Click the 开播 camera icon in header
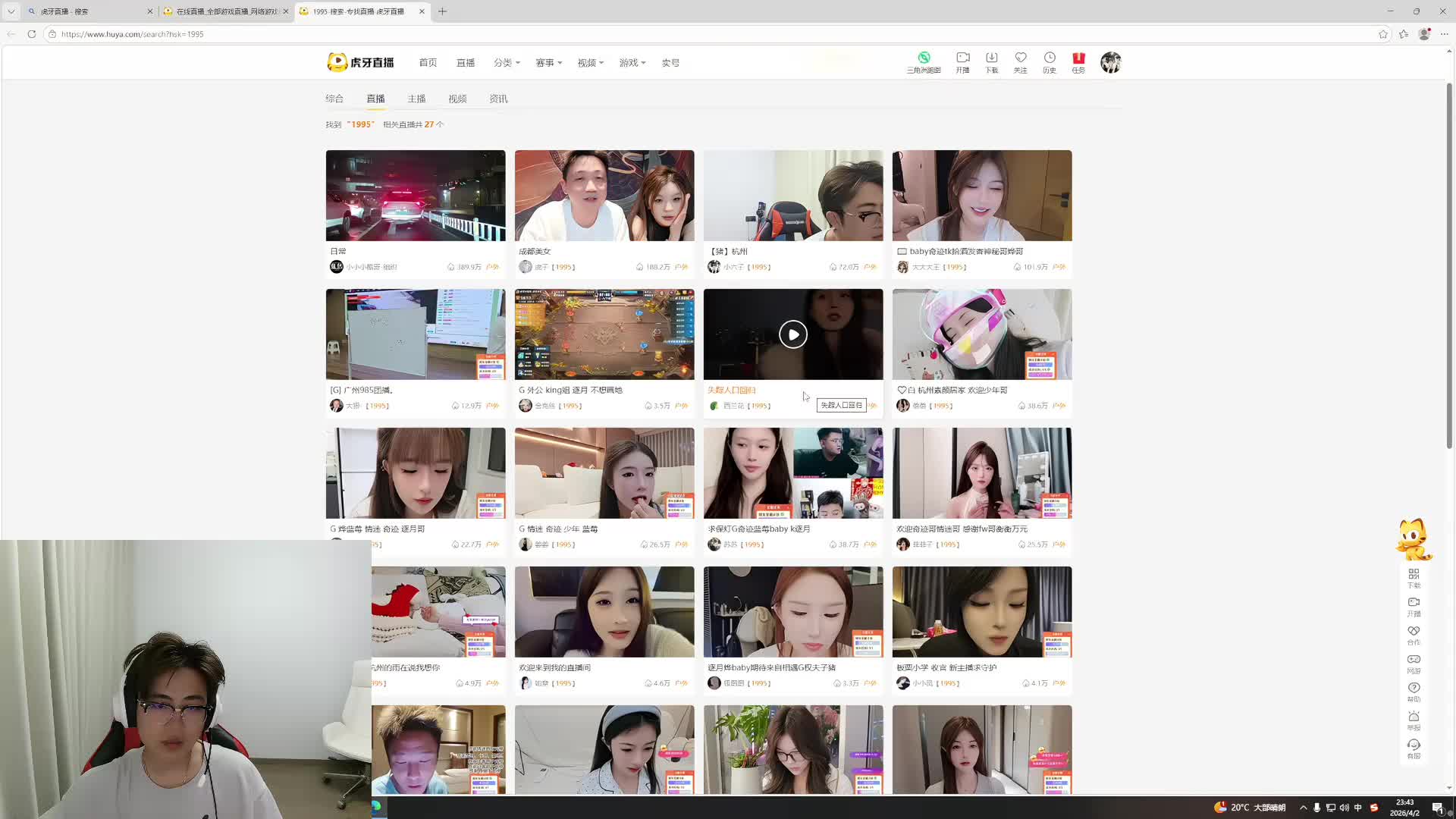 pos(963,58)
